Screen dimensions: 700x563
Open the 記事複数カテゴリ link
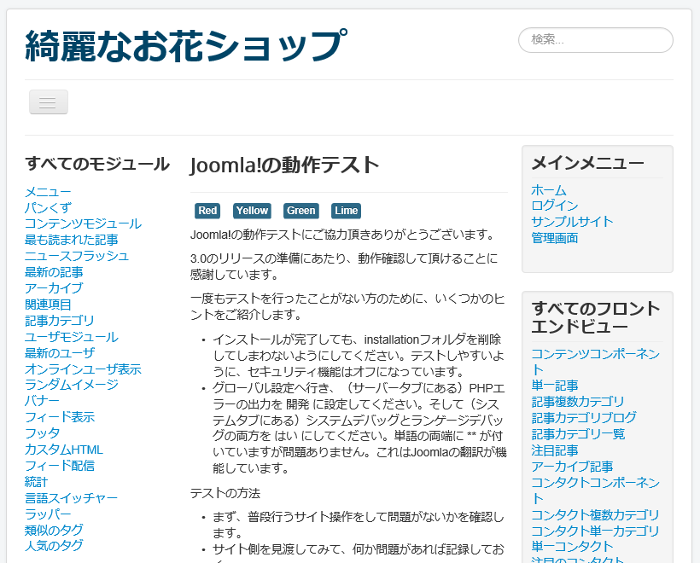pos(578,401)
